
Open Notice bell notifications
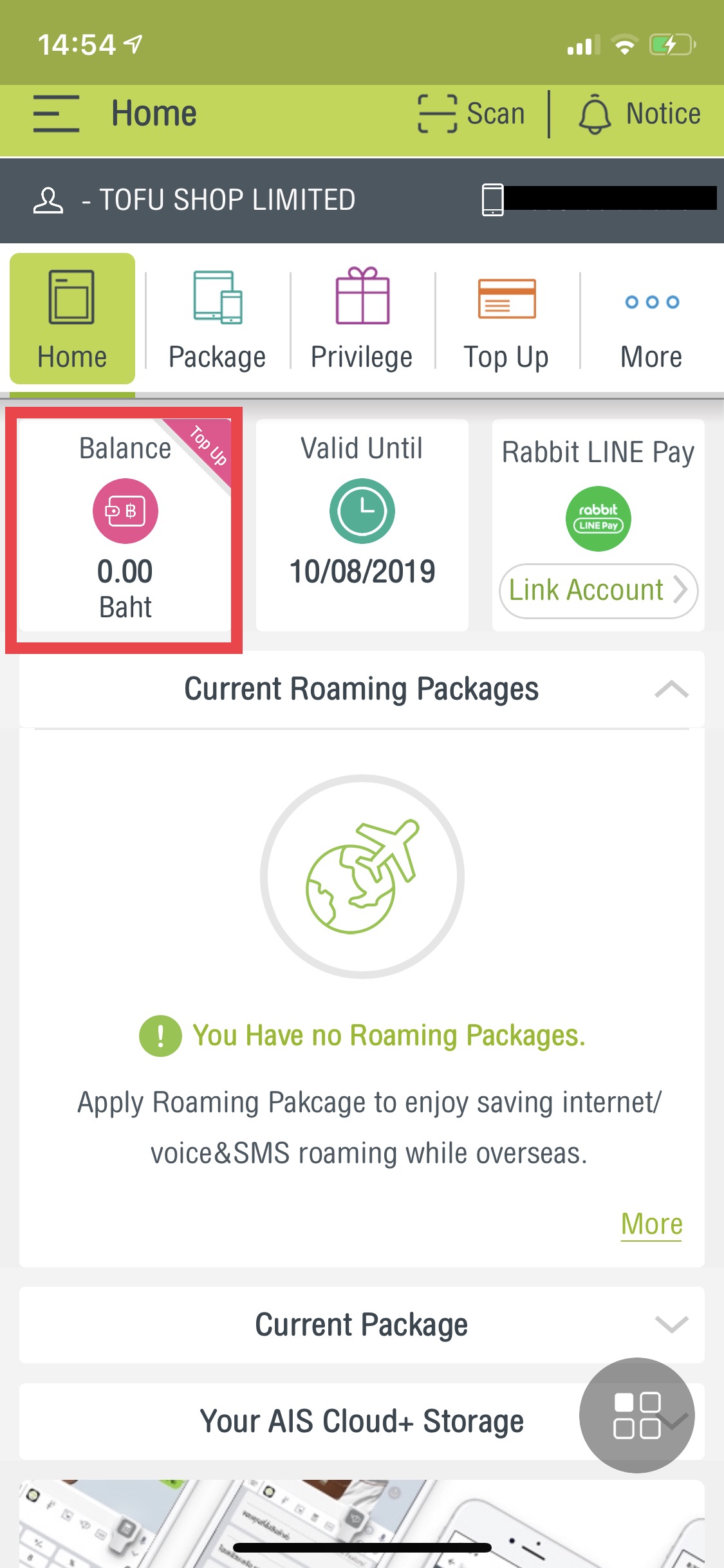pyautogui.click(x=595, y=115)
